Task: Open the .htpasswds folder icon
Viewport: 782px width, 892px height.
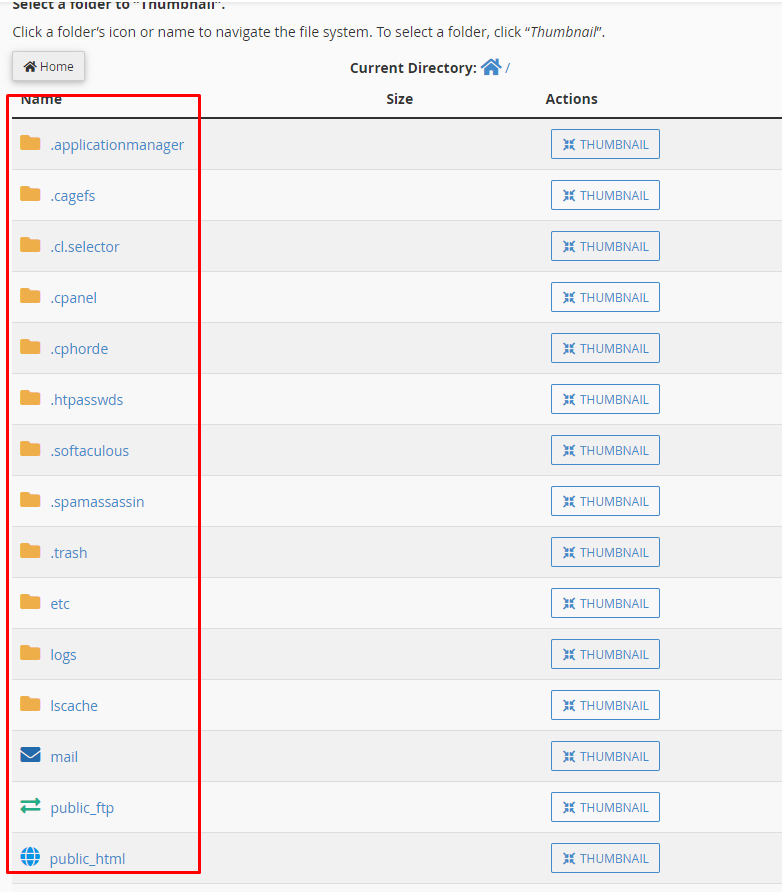Action: 30,398
